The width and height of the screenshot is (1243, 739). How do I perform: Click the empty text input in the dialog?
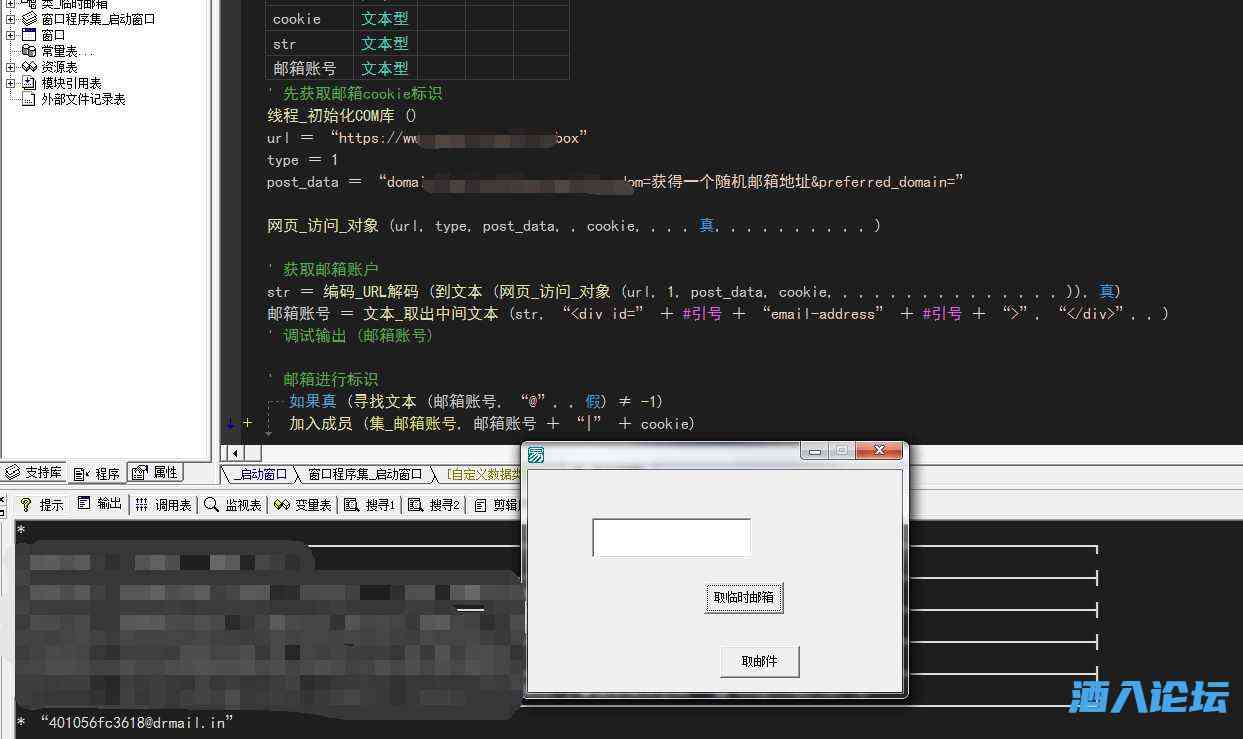(x=670, y=536)
